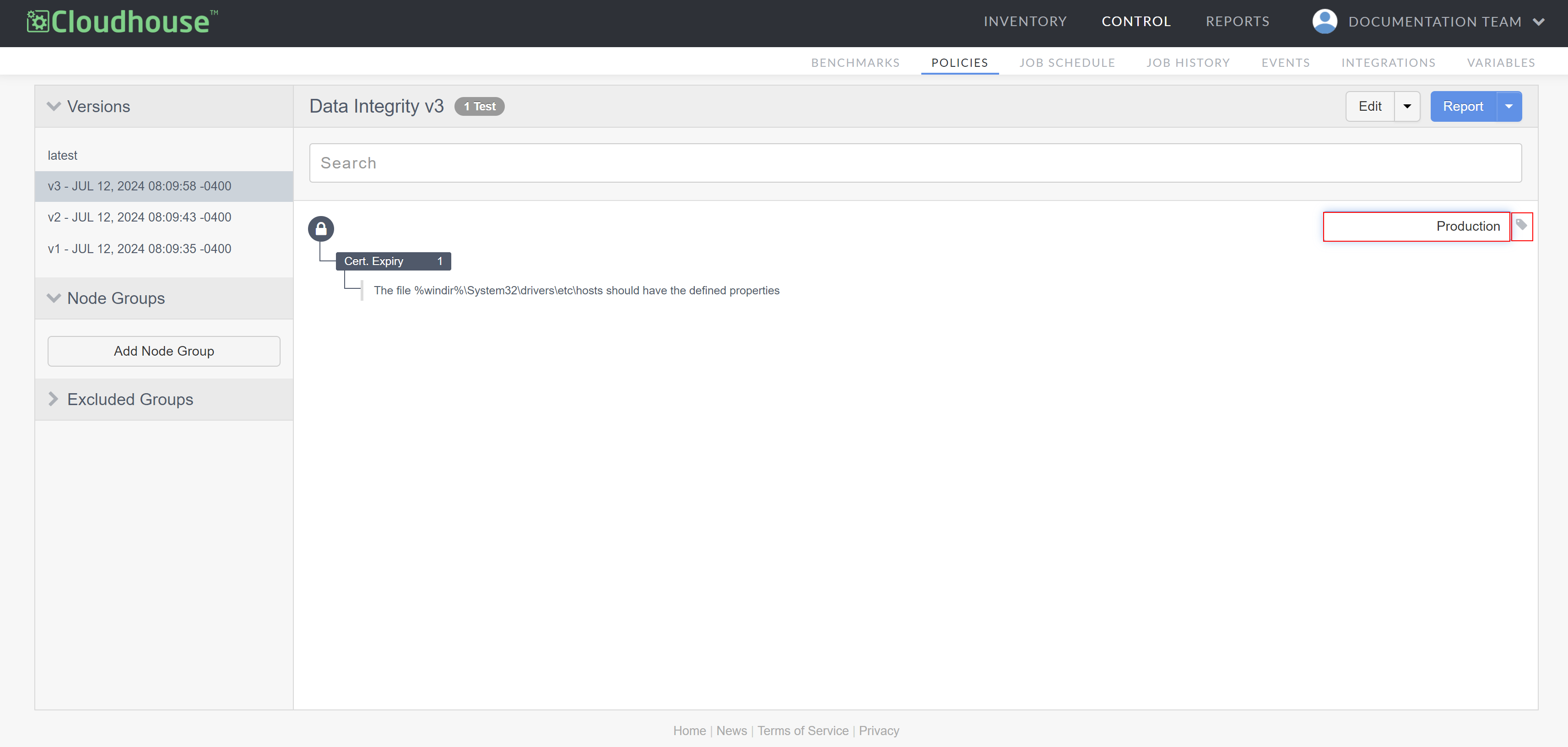Click the Cloudhouse logo
The width and height of the screenshot is (1568, 747).
tap(122, 22)
